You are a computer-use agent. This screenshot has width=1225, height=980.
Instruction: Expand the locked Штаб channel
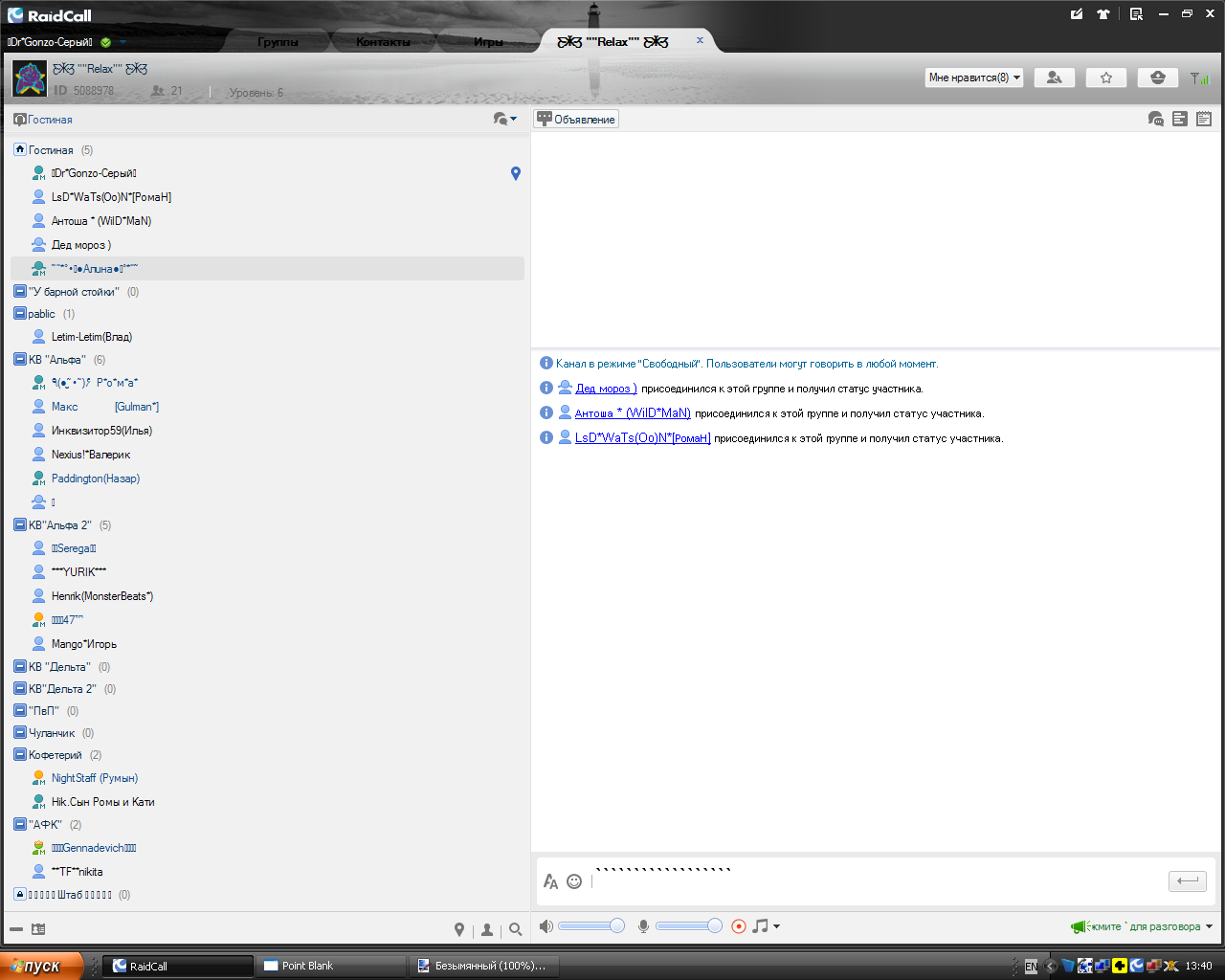tap(20, 895)
